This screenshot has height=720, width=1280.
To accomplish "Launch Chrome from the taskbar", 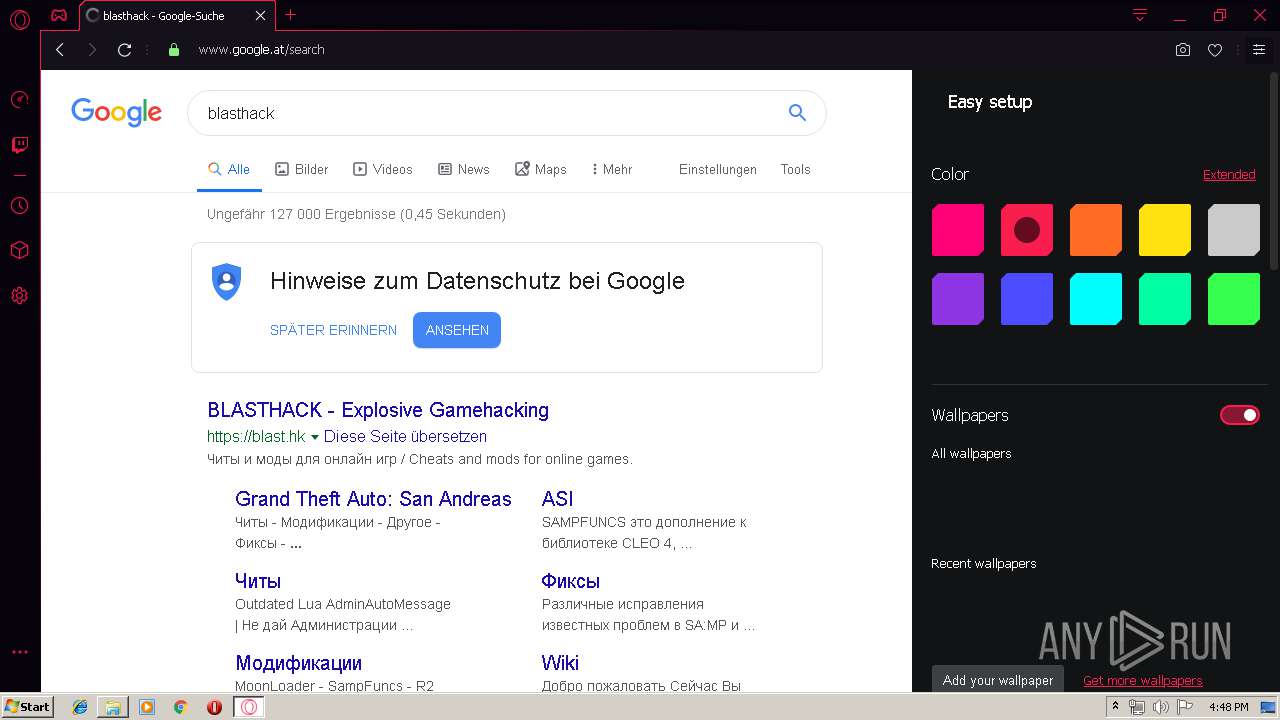I will point(180,707).
